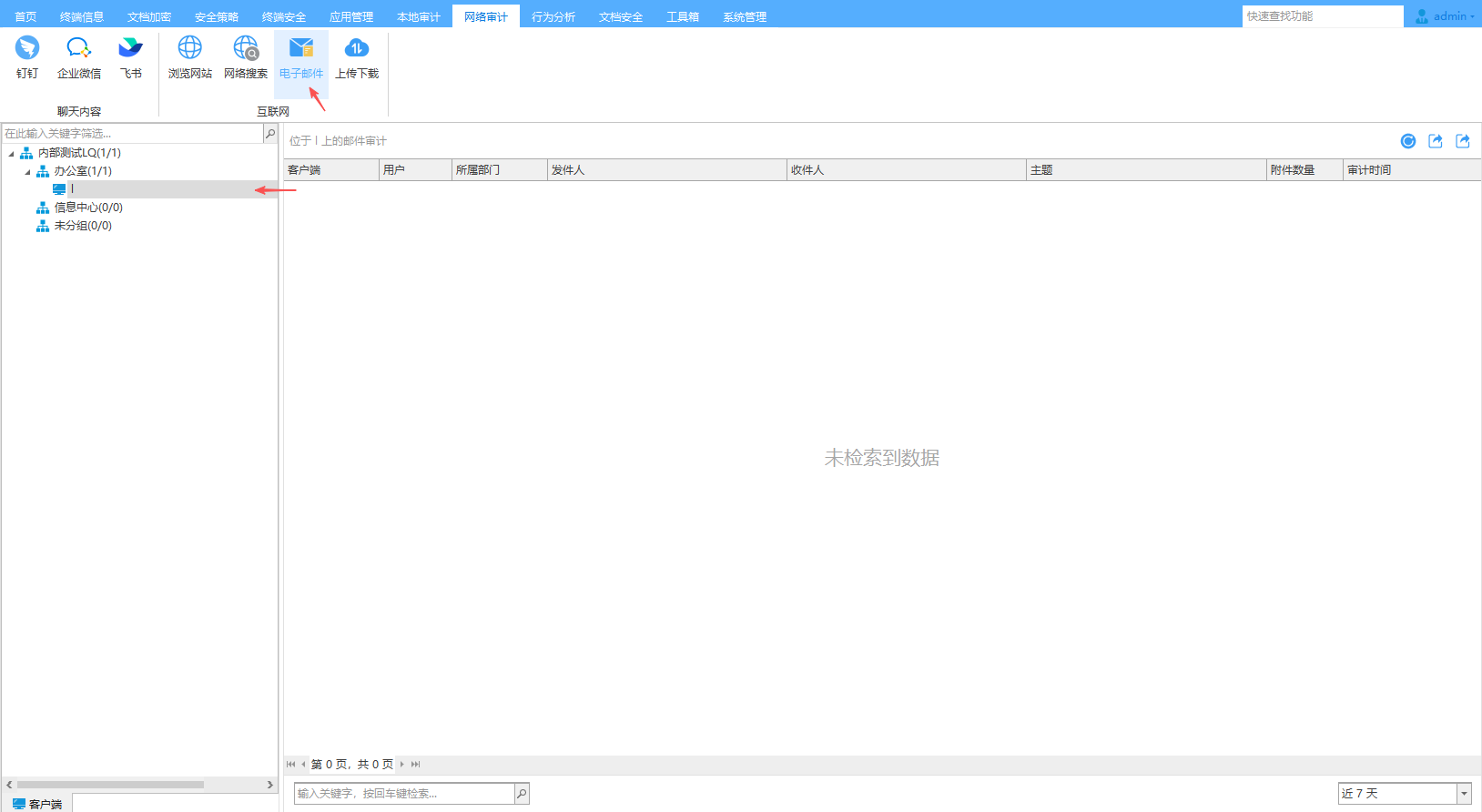This screenshot has width=1482, height=812.
Task: Open the 网络搜索 web search audit
Action: pyautogui.click(x=246, y=56)
